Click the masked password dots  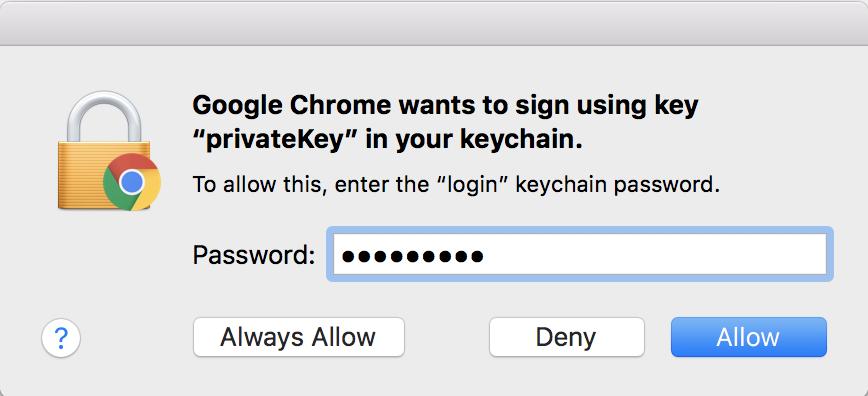[413, 256]
